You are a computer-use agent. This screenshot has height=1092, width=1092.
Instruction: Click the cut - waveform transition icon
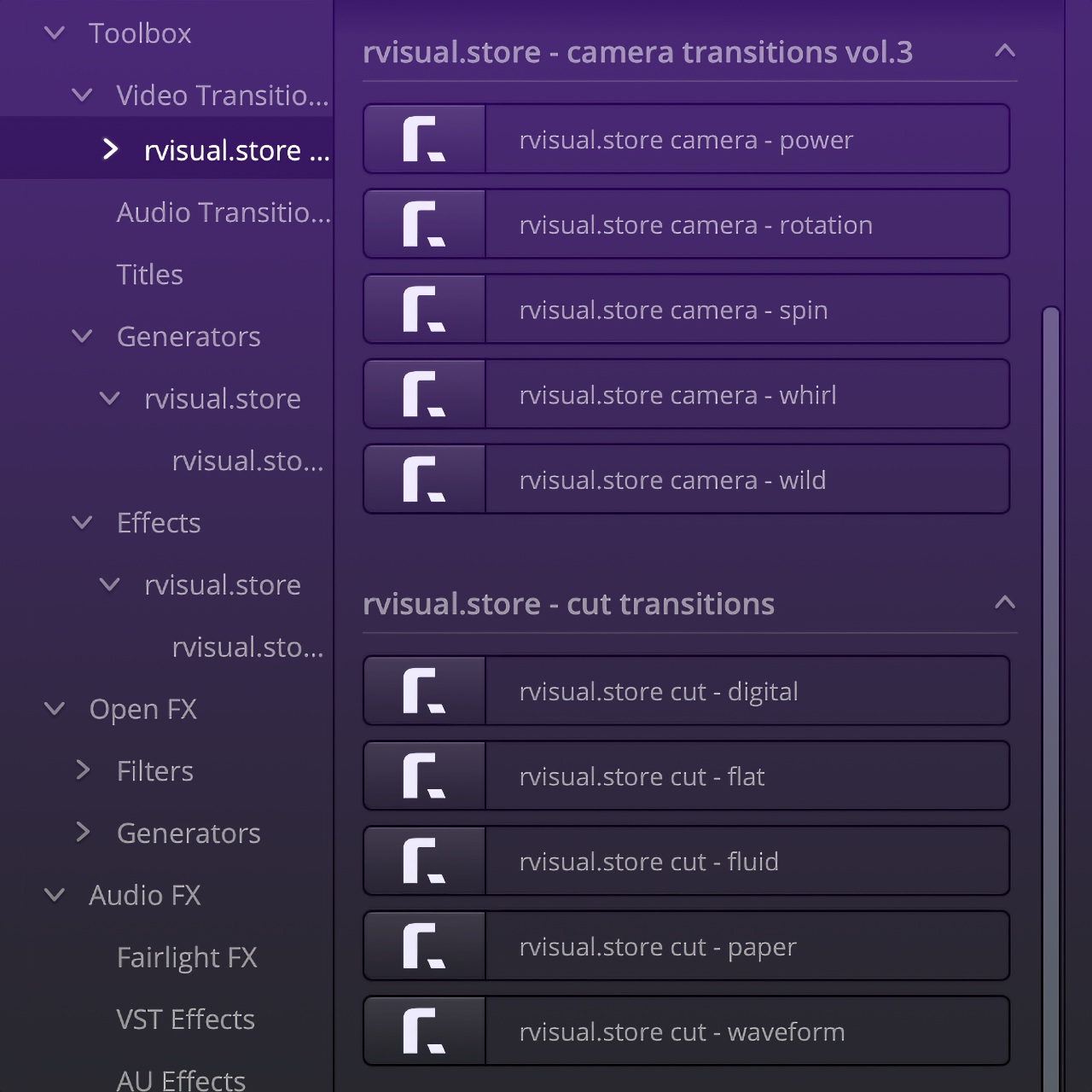pos(425,1031)
